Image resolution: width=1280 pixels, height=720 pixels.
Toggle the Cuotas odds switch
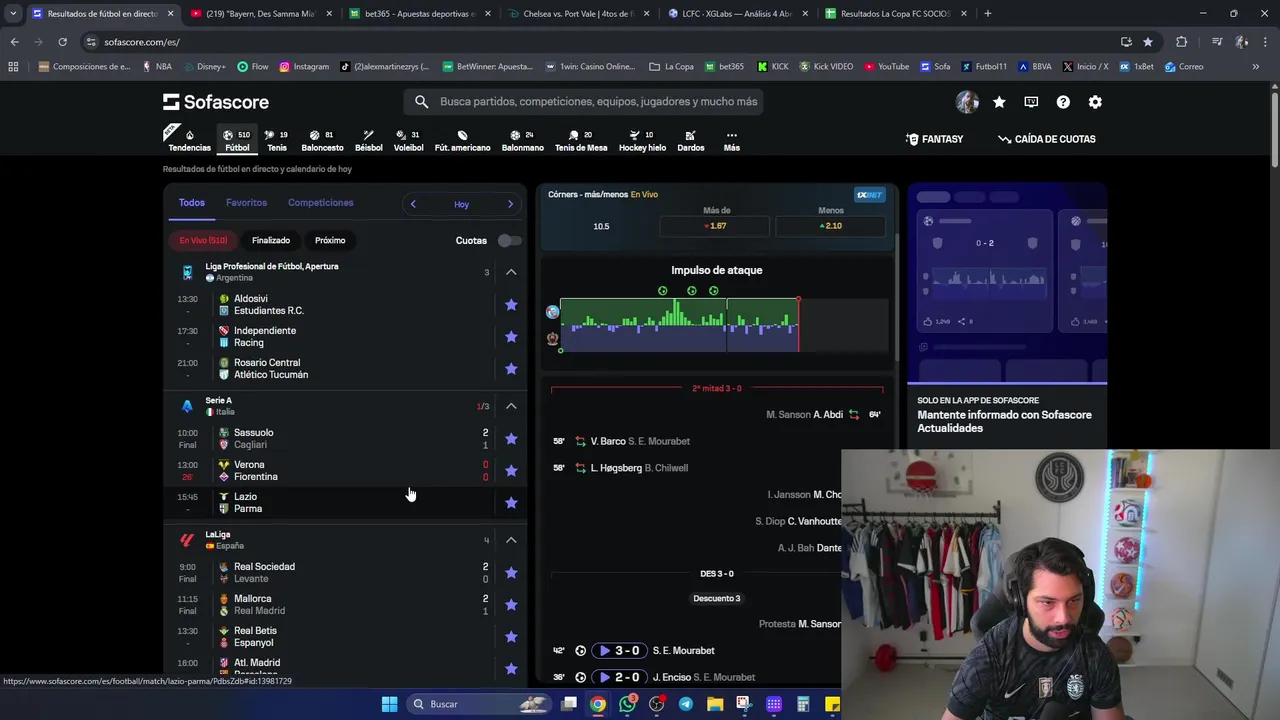point(509,240)
